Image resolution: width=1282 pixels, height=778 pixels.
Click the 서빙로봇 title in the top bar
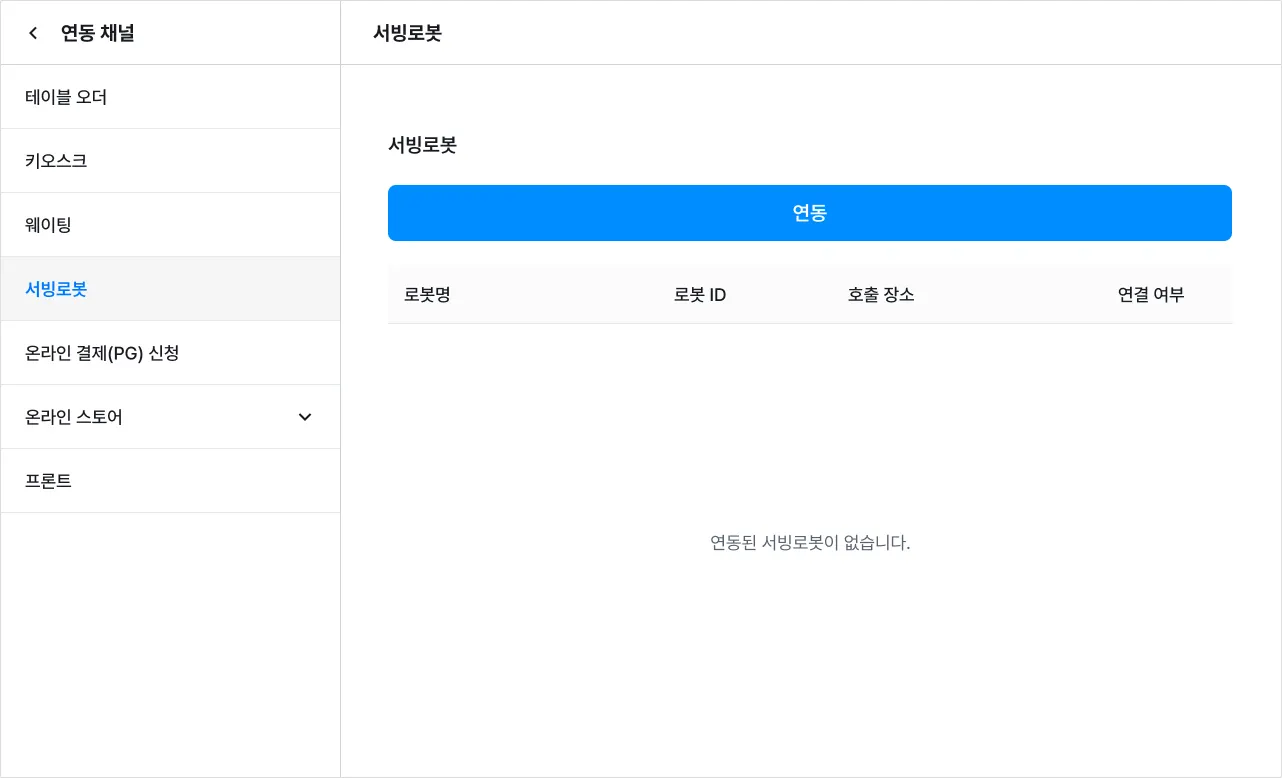point(407,33)
